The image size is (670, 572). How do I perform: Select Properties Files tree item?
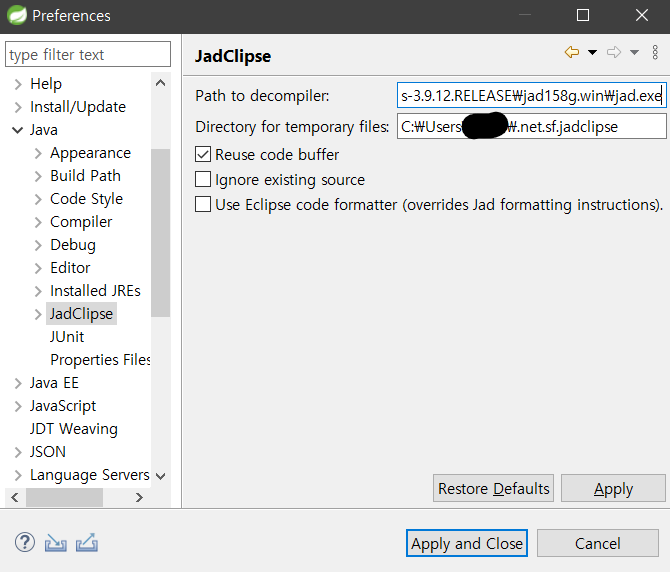click(x=100, y=360)
